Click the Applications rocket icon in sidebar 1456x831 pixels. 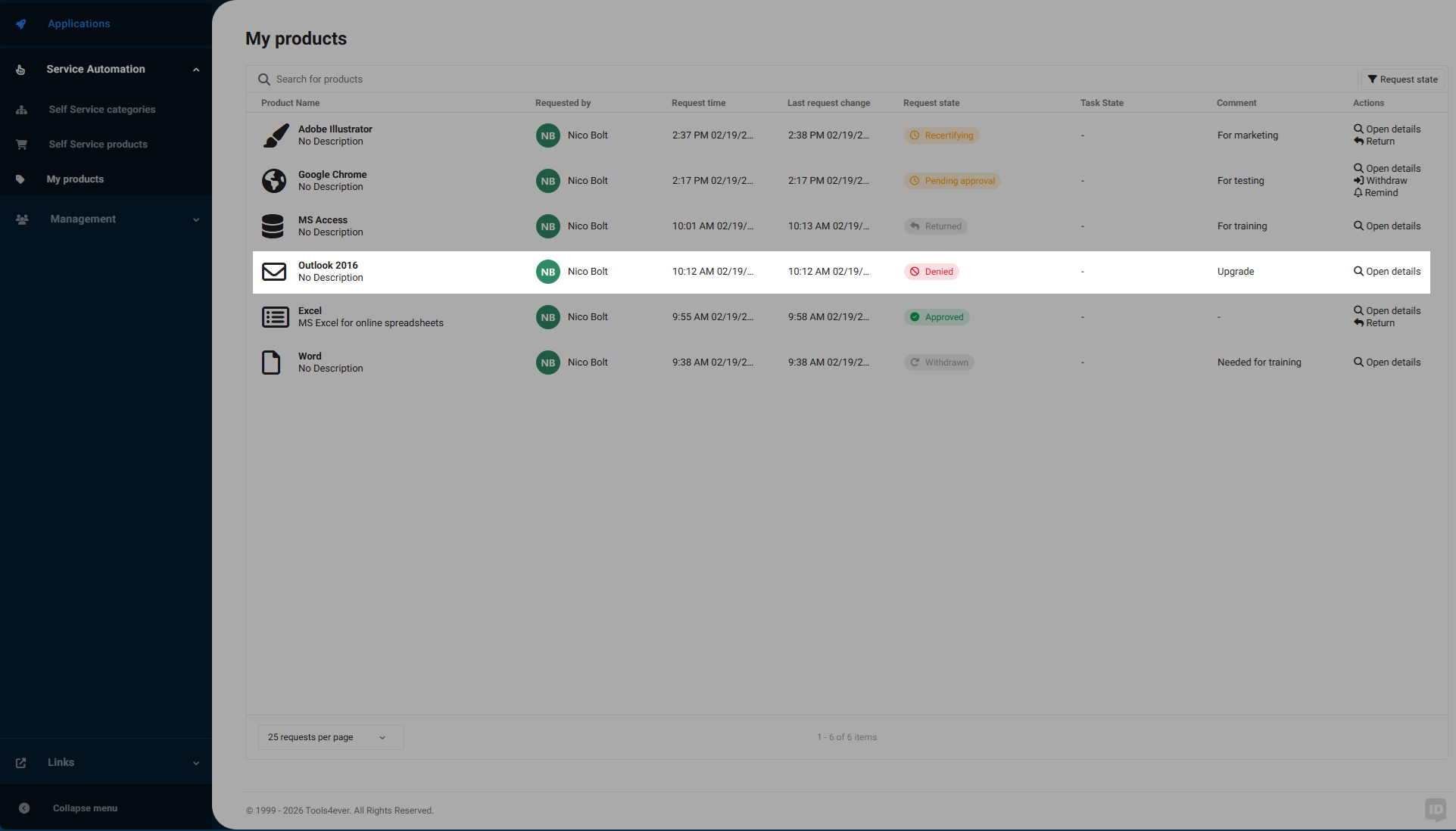point(20,23)
